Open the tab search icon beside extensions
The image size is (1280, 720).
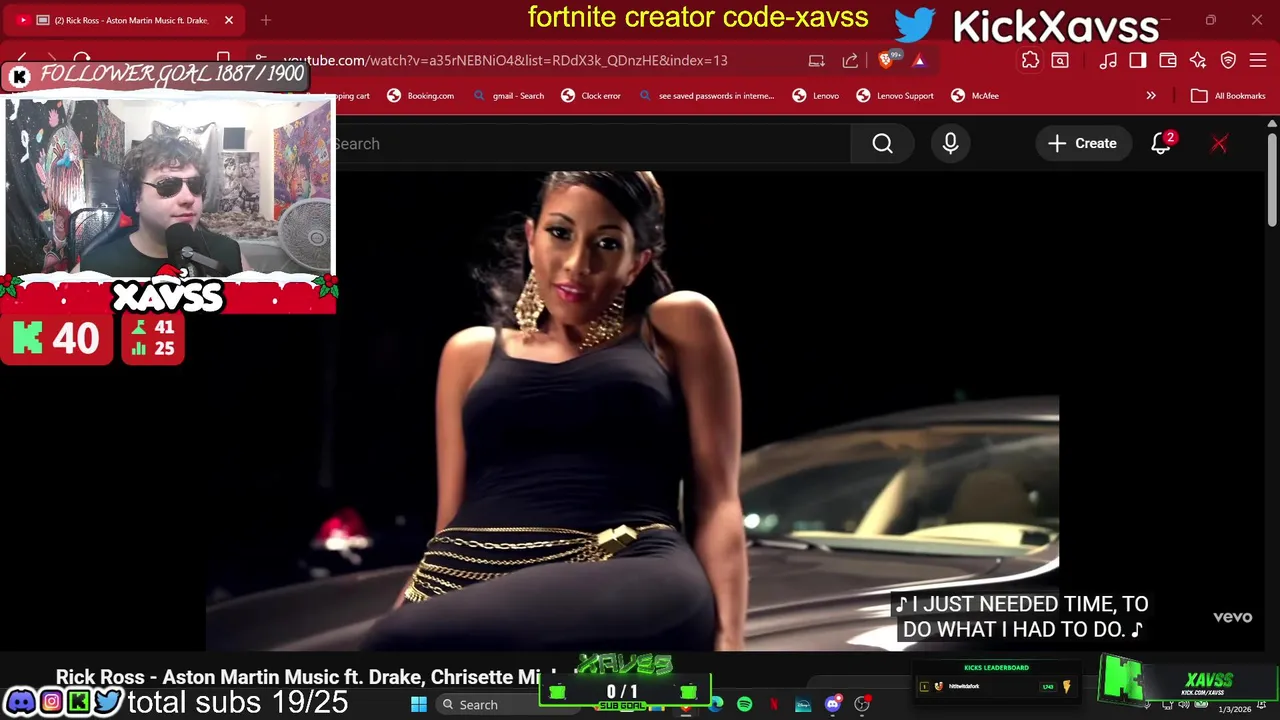pyautogui.click(x=1060, y=61)
